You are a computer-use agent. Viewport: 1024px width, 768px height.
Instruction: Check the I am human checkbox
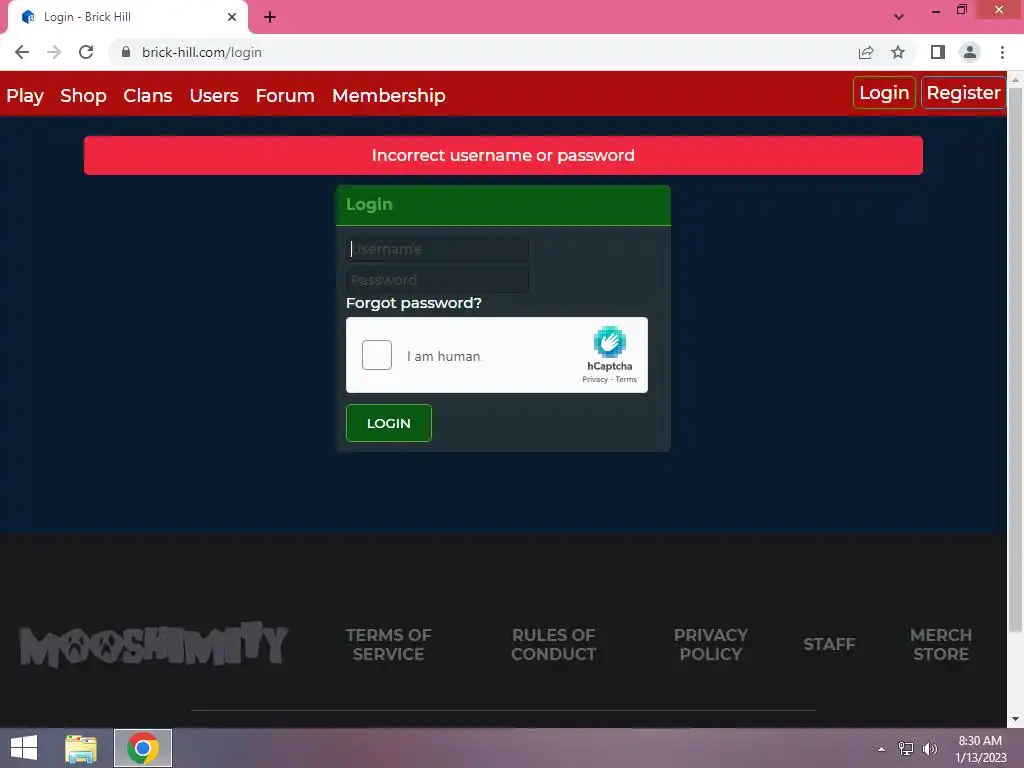pyautogui.click(x=377, y=355)
